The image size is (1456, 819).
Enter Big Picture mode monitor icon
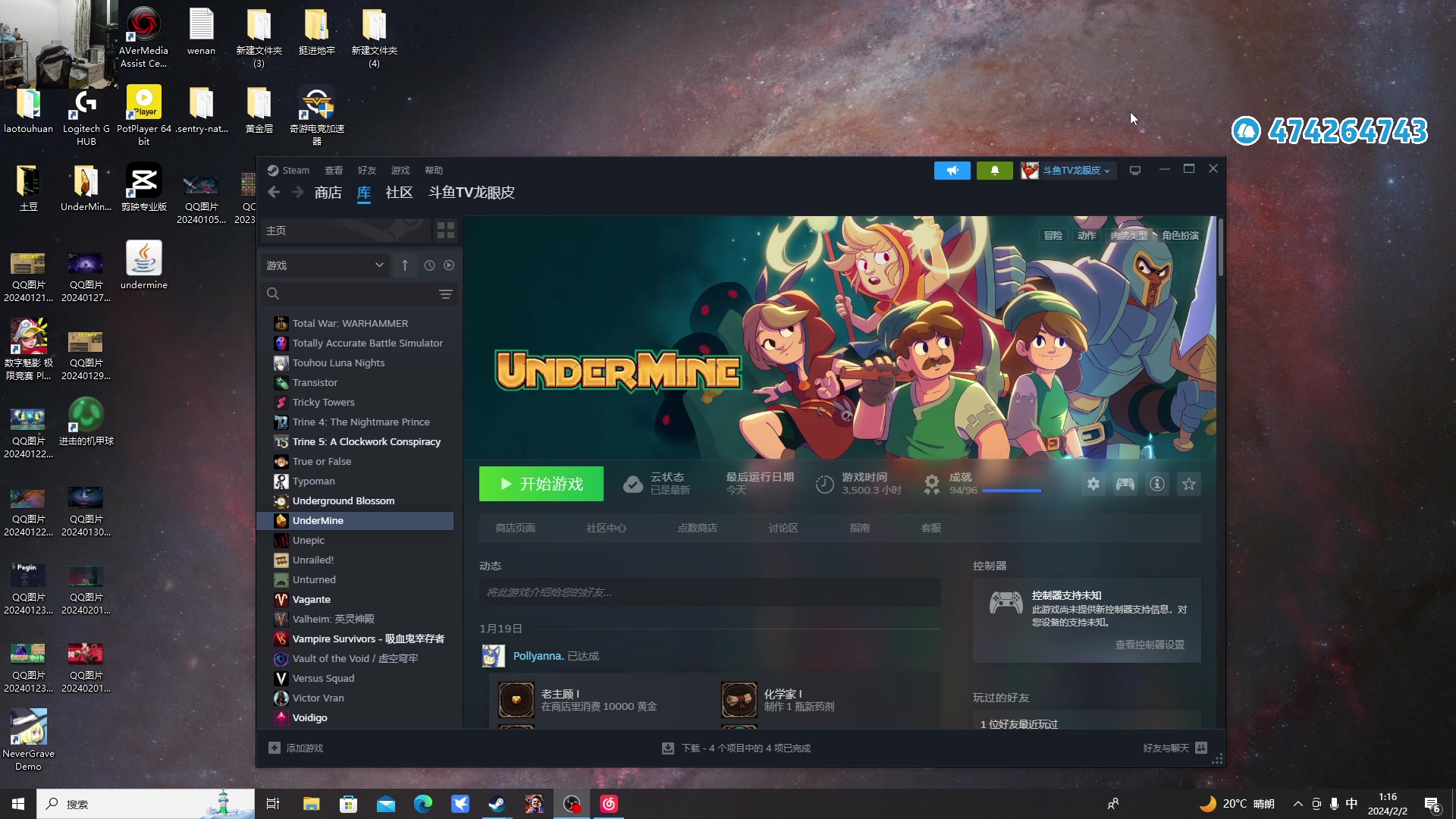[x=1135, y=171]
